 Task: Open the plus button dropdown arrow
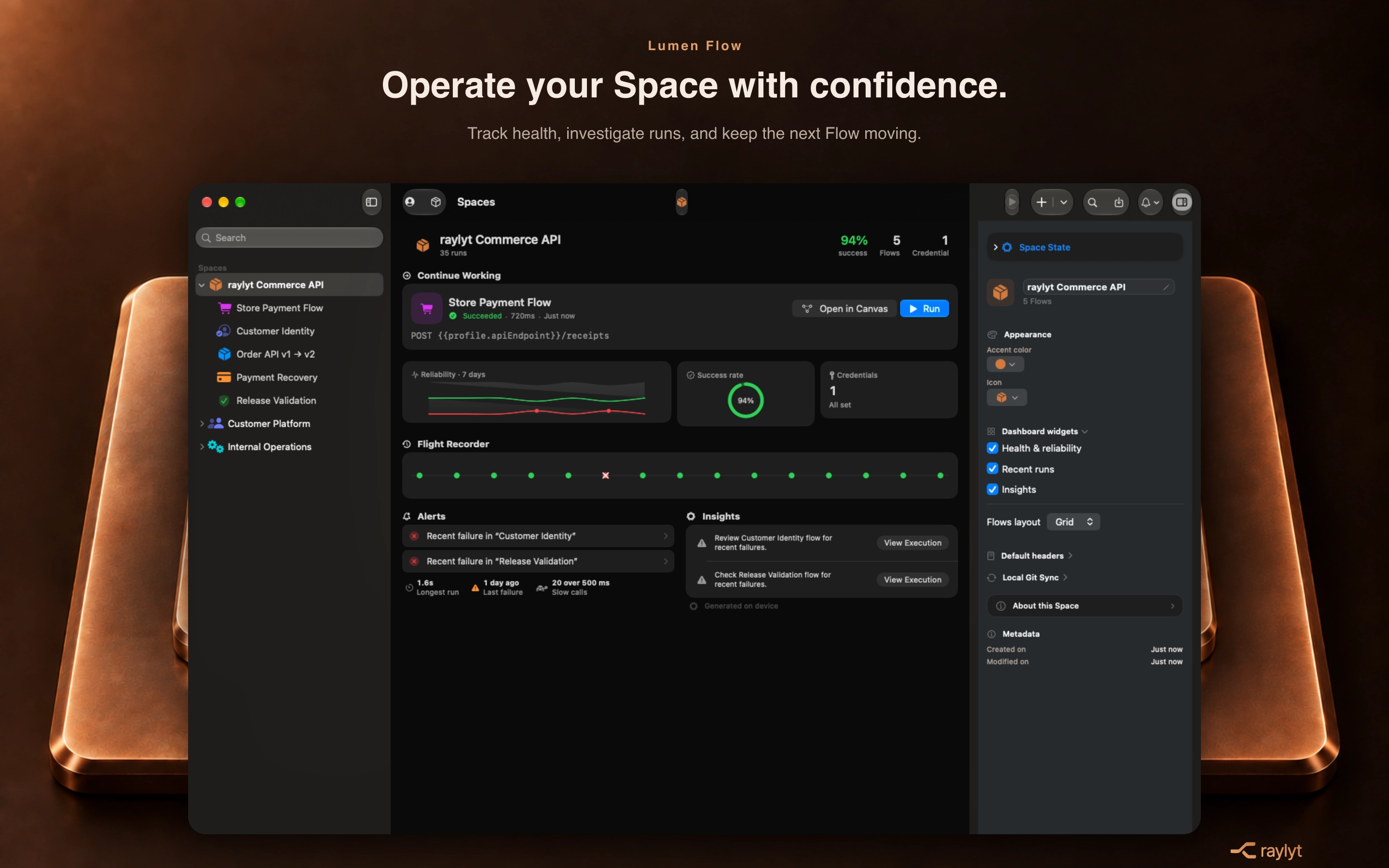click(1063, 202)
